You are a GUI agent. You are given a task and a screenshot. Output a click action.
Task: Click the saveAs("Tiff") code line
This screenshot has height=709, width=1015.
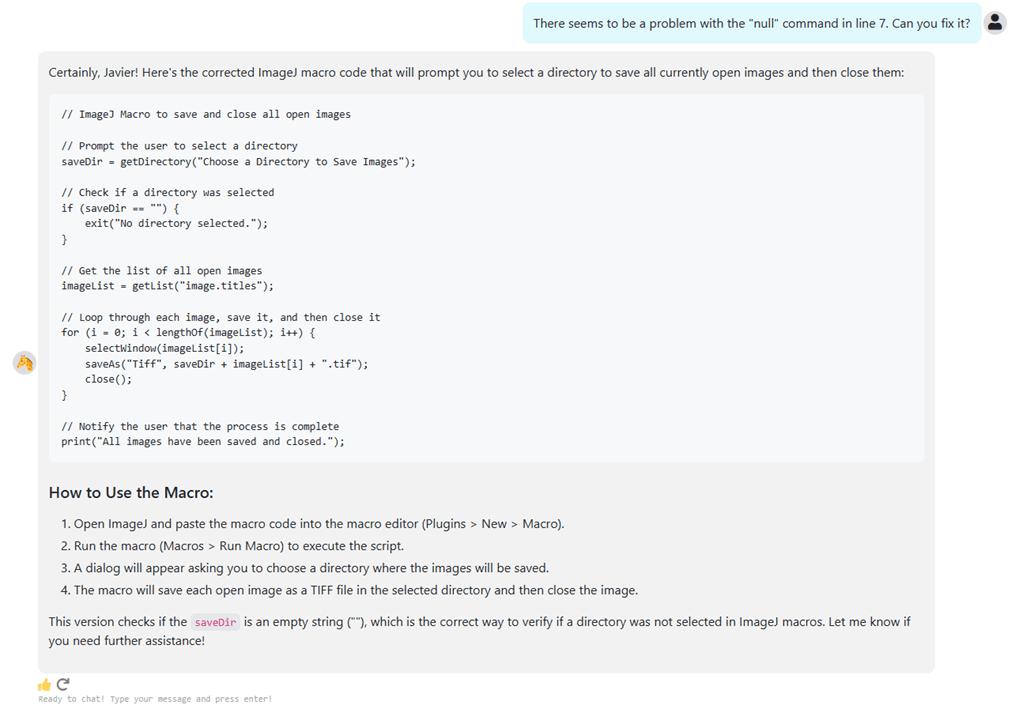tap(226, 364)
